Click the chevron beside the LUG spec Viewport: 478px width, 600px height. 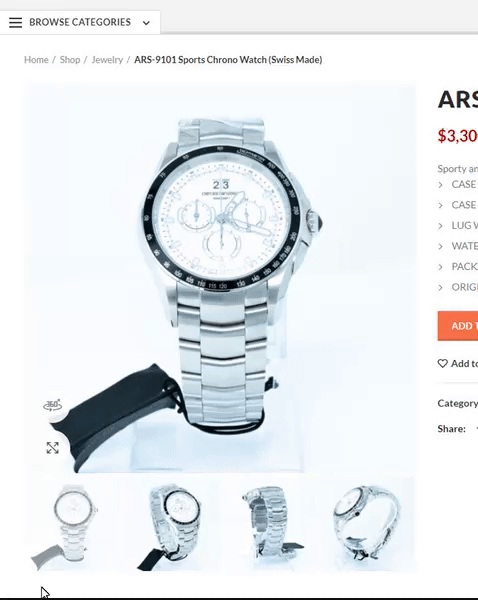click(x=440, y=226)
